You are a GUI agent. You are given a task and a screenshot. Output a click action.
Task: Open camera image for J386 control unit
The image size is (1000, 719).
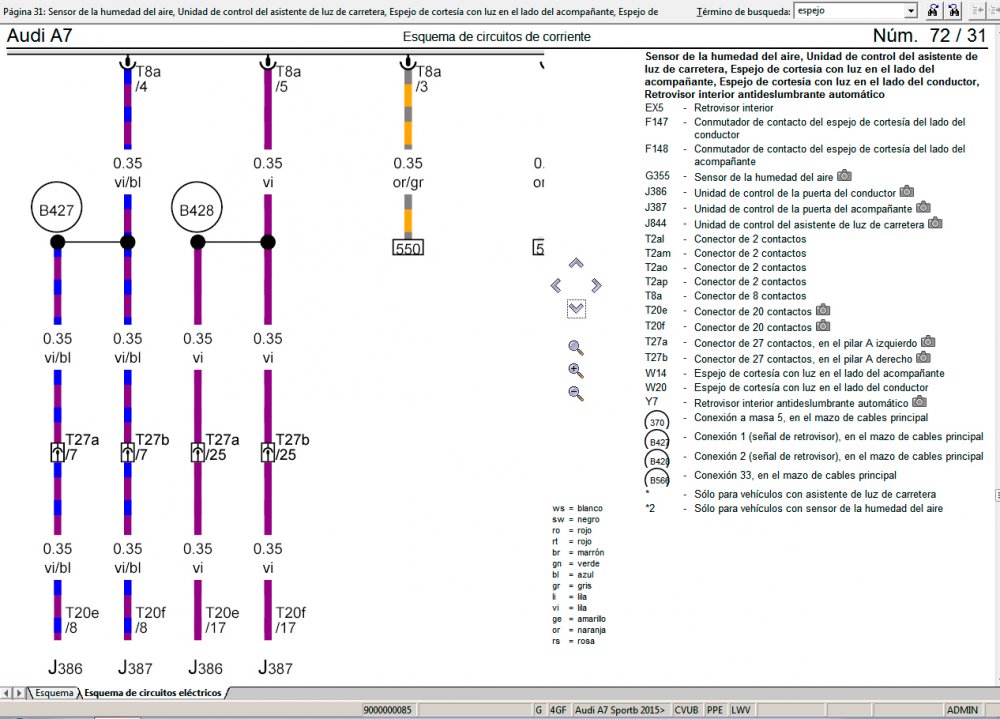click(x=907, y=191)
